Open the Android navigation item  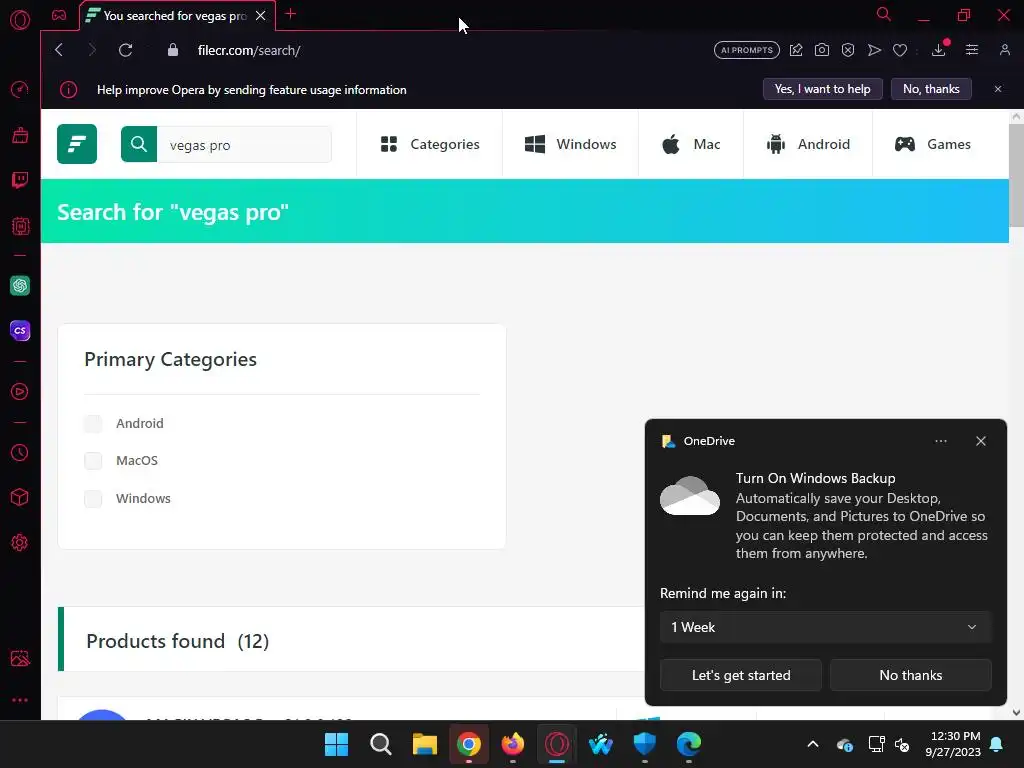808,144
